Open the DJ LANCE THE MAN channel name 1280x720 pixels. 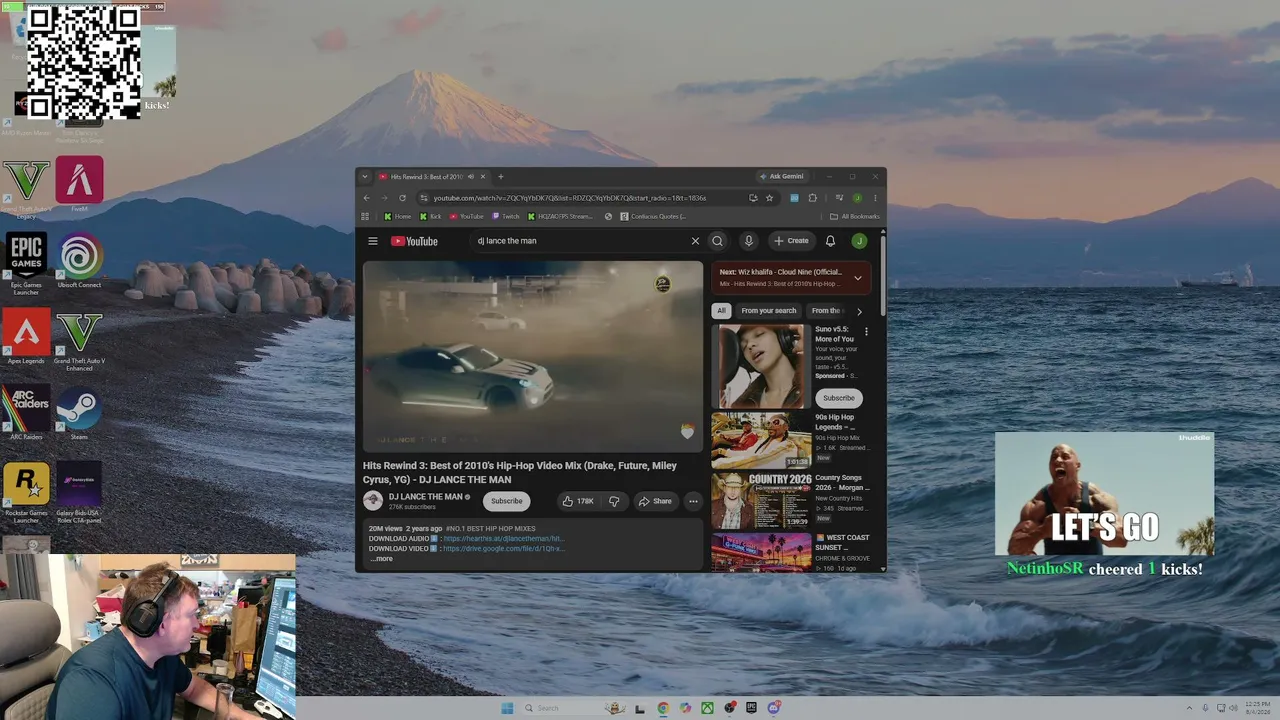click(x=425, y=497)
